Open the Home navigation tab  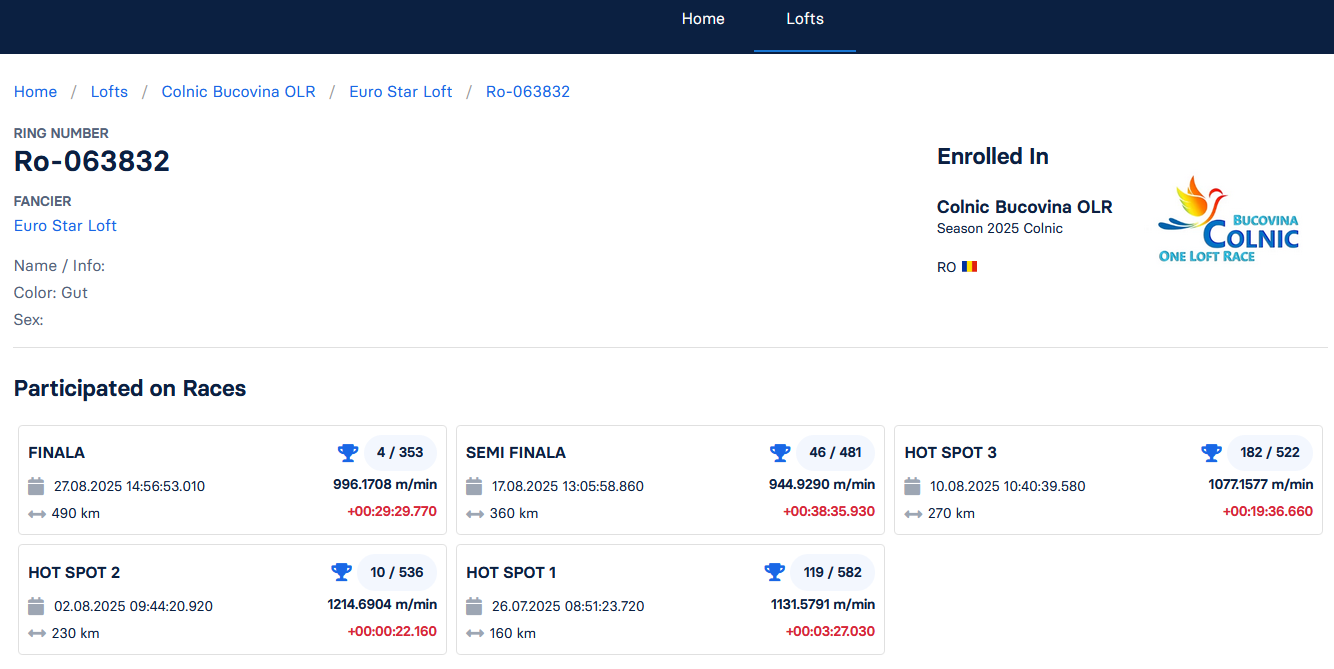pos(703,19)
